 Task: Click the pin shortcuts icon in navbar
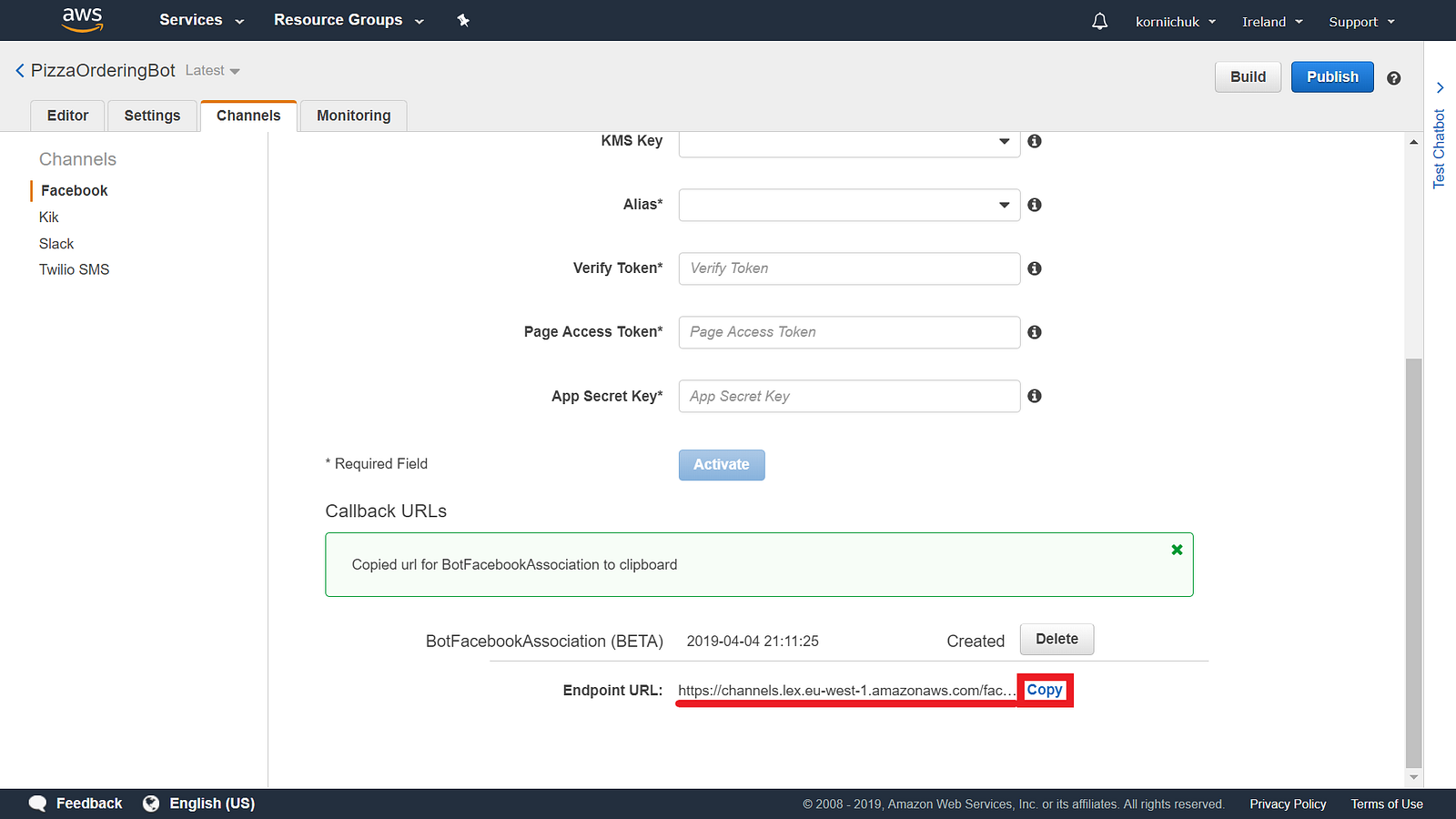[463, 20]
